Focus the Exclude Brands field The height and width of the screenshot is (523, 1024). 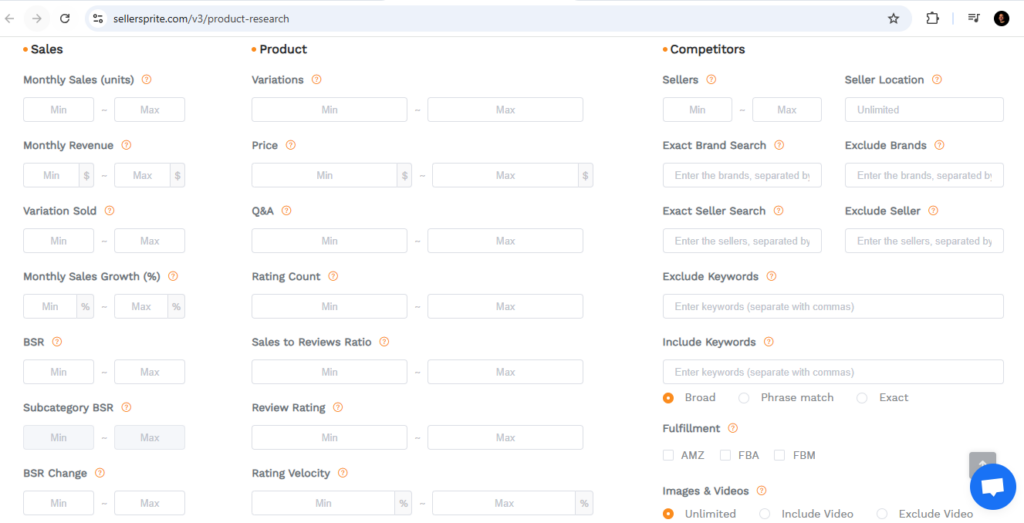click(924, 175)
